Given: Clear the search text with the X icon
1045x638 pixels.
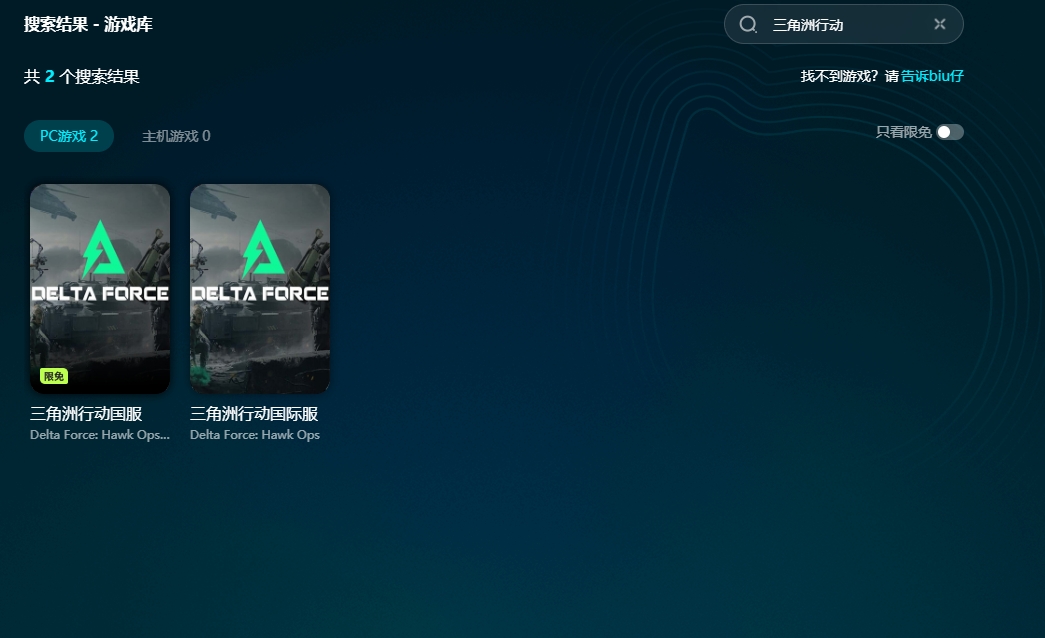Looking at the screenshot, I should coord(940,25).
